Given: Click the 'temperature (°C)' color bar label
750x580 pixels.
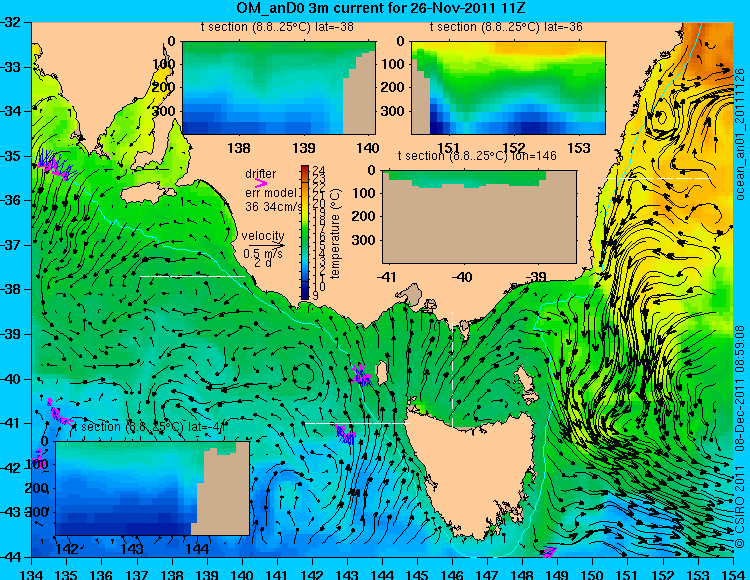Looking at the screenshot, I should click(335, 233).
